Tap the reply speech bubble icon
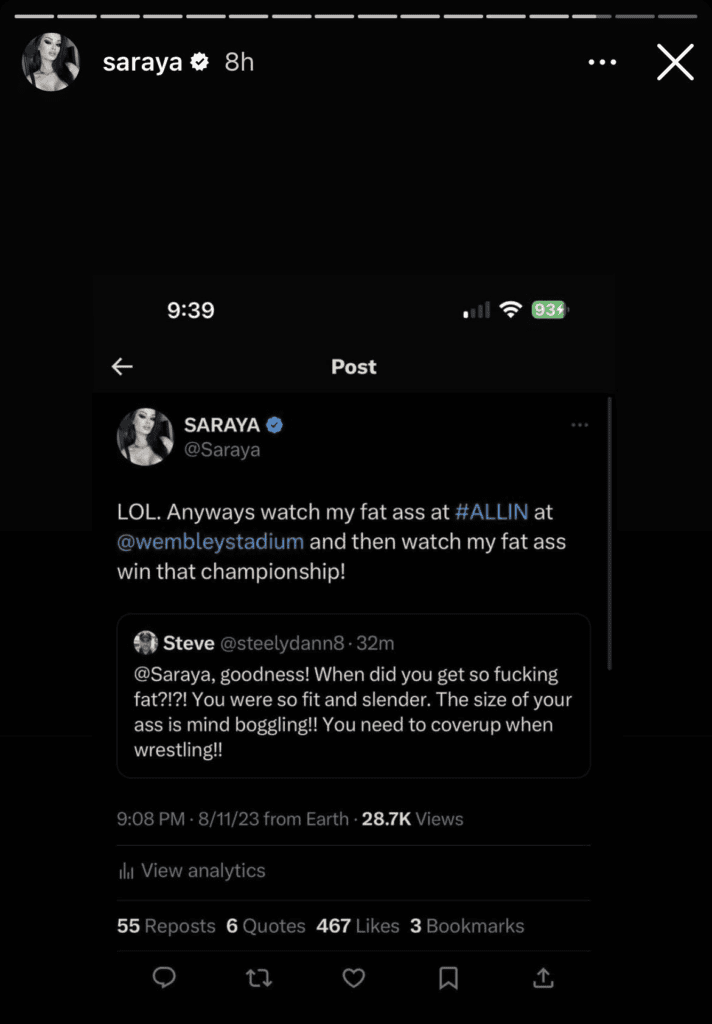The image size is (712, 1024). tap(164, 977)
